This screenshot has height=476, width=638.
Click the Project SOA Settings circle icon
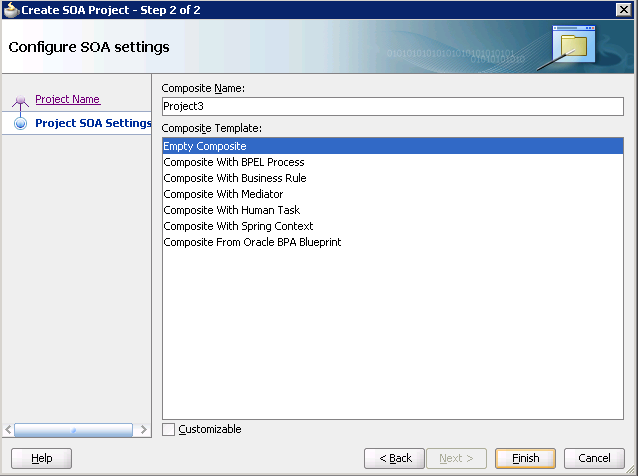[20, 123]
